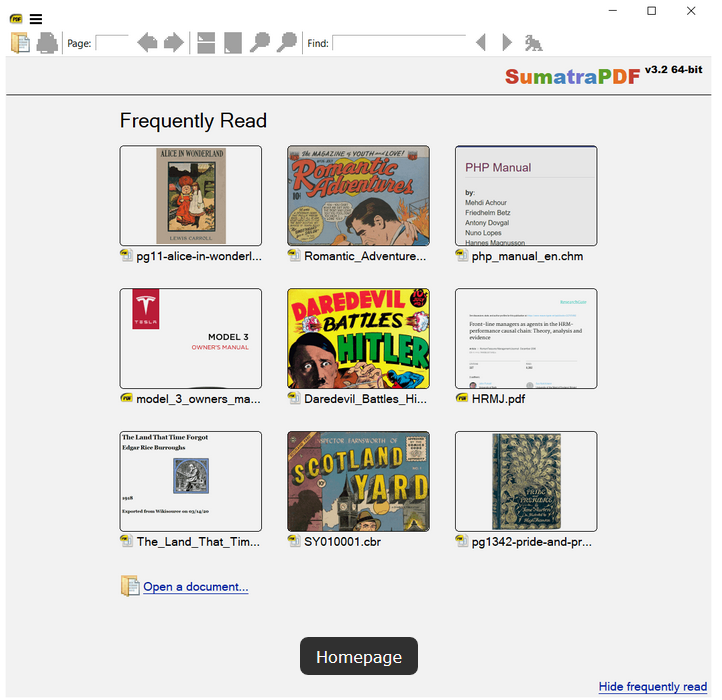This screenshot has height=700, width=722.
Task: Open the hamburger menu
Action: (36, 19)
